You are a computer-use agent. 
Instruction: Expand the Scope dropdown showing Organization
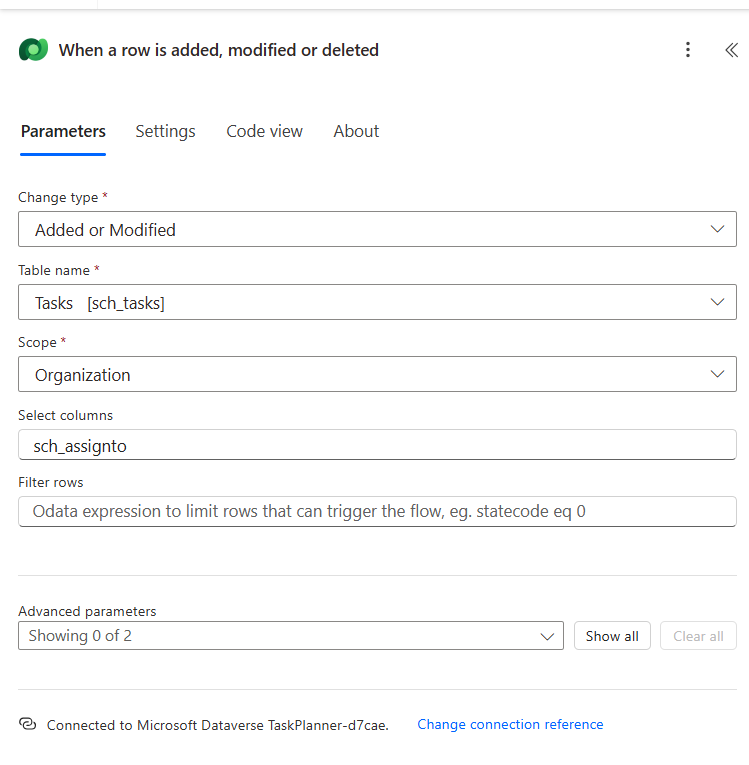pos(377,375)
